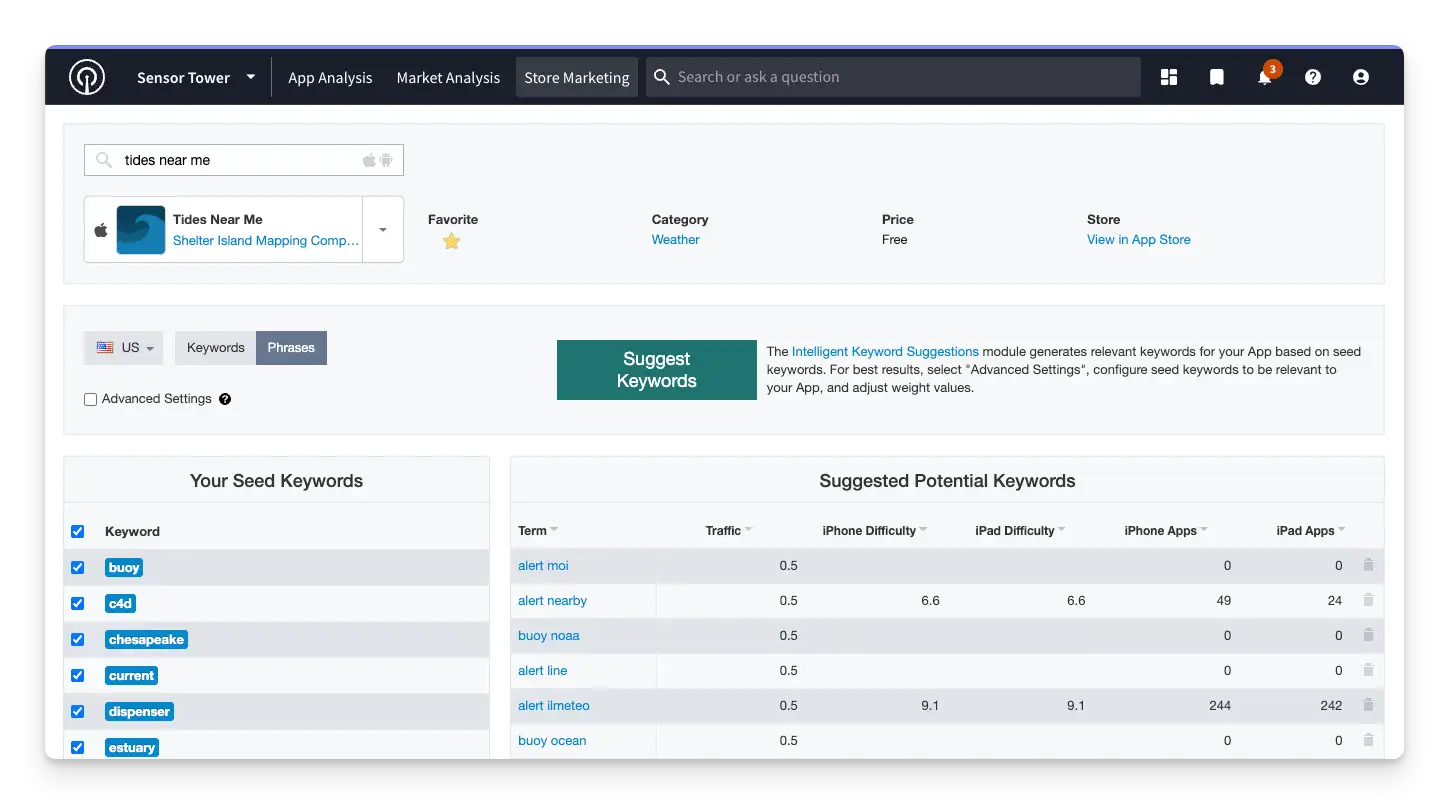Sort by iPhone Difficulty column
This screenshot has height=804, width=1449.
coord(875,530)
